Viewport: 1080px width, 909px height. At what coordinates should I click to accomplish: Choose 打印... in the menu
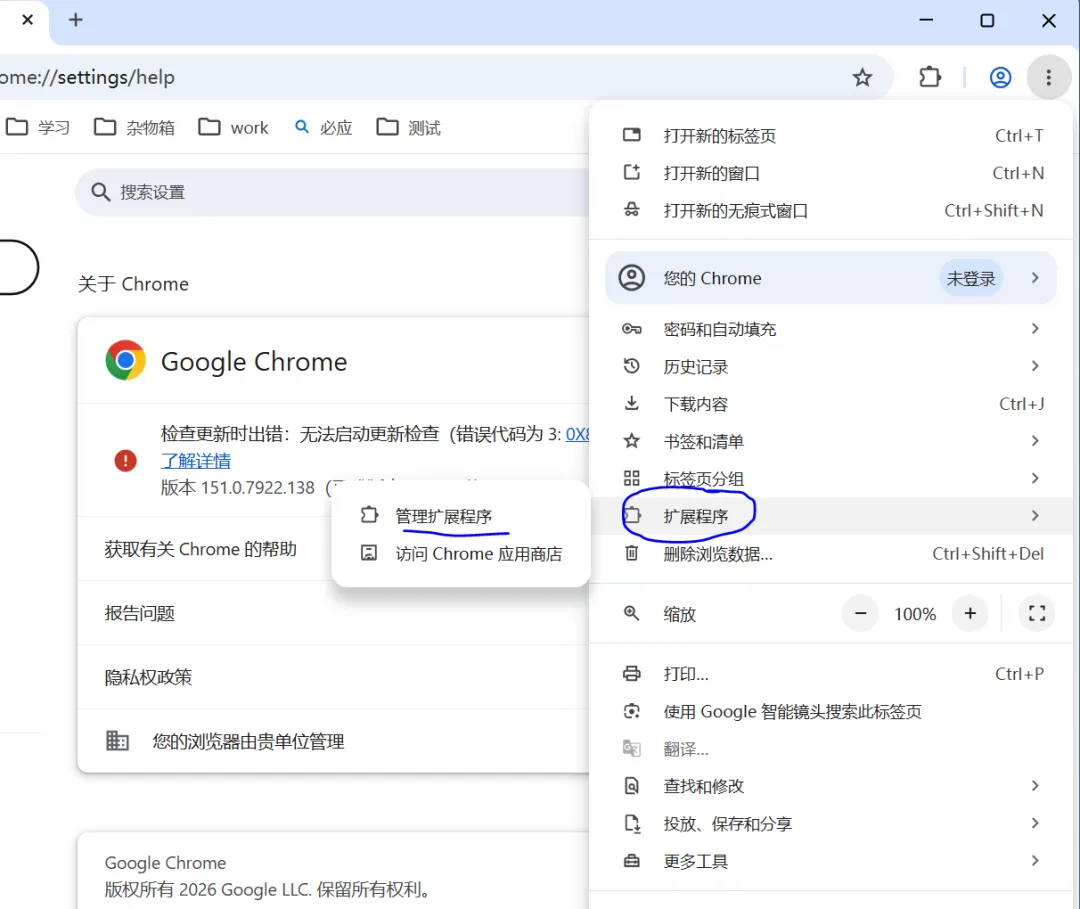[831, 673]
